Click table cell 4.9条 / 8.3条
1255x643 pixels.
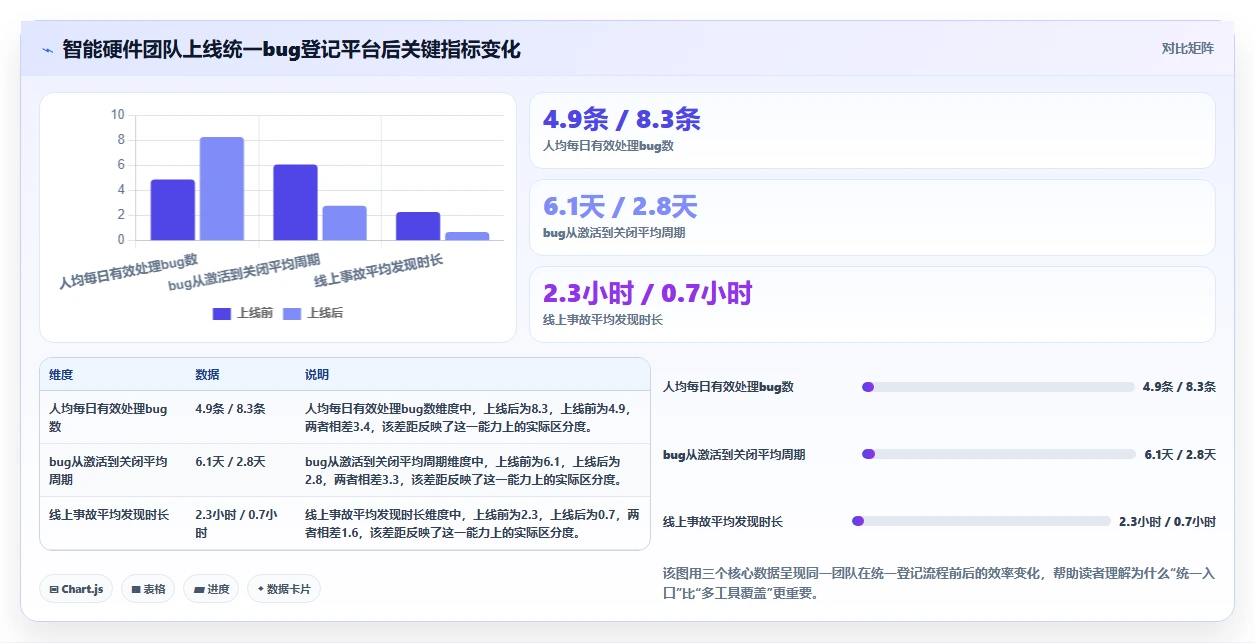coord(230,409)
